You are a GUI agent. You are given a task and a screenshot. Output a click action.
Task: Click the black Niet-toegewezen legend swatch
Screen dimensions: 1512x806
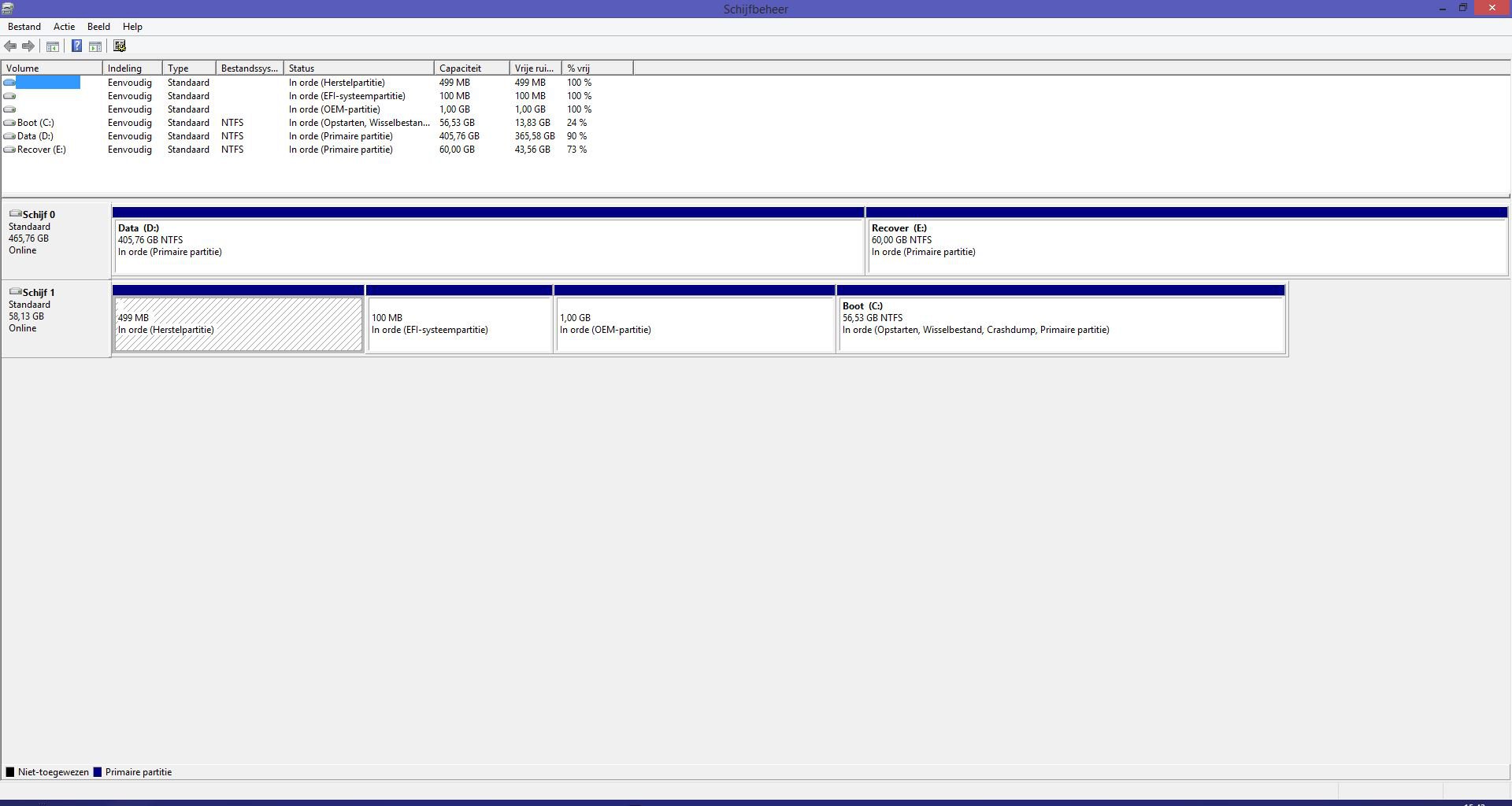click(x=10, y=772)
